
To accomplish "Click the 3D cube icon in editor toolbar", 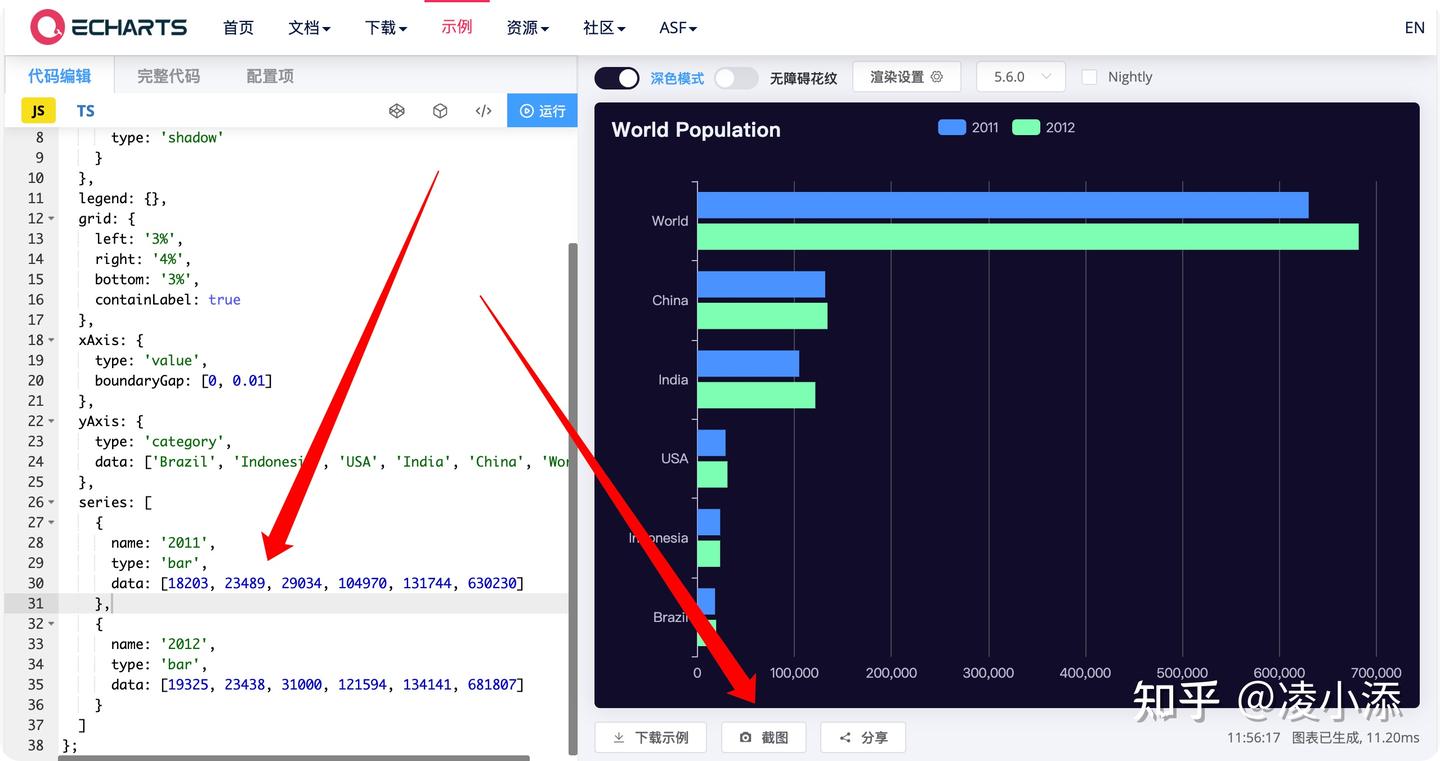I will pyautogui.click(x=440, y=111).
